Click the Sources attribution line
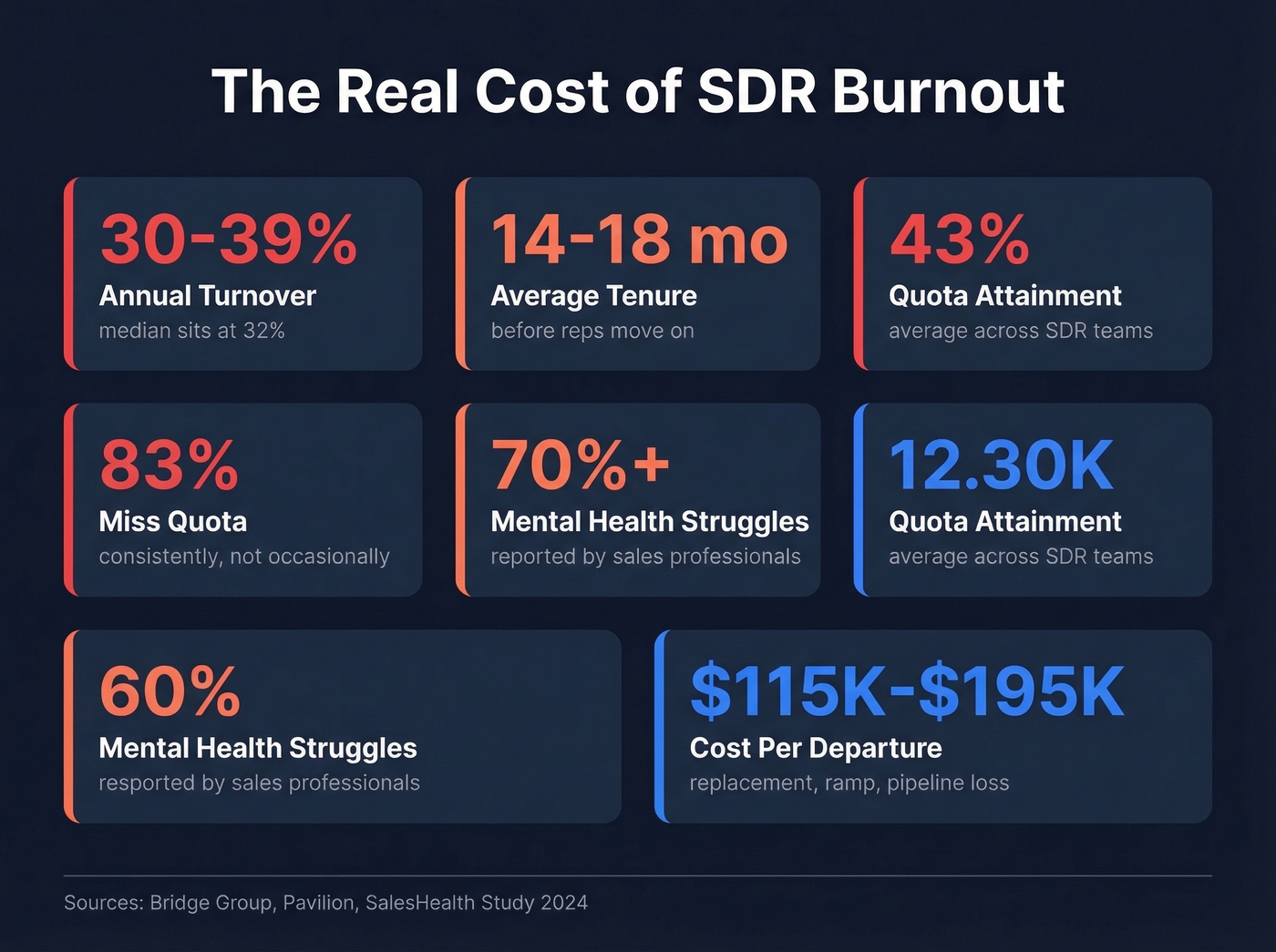 324,903
